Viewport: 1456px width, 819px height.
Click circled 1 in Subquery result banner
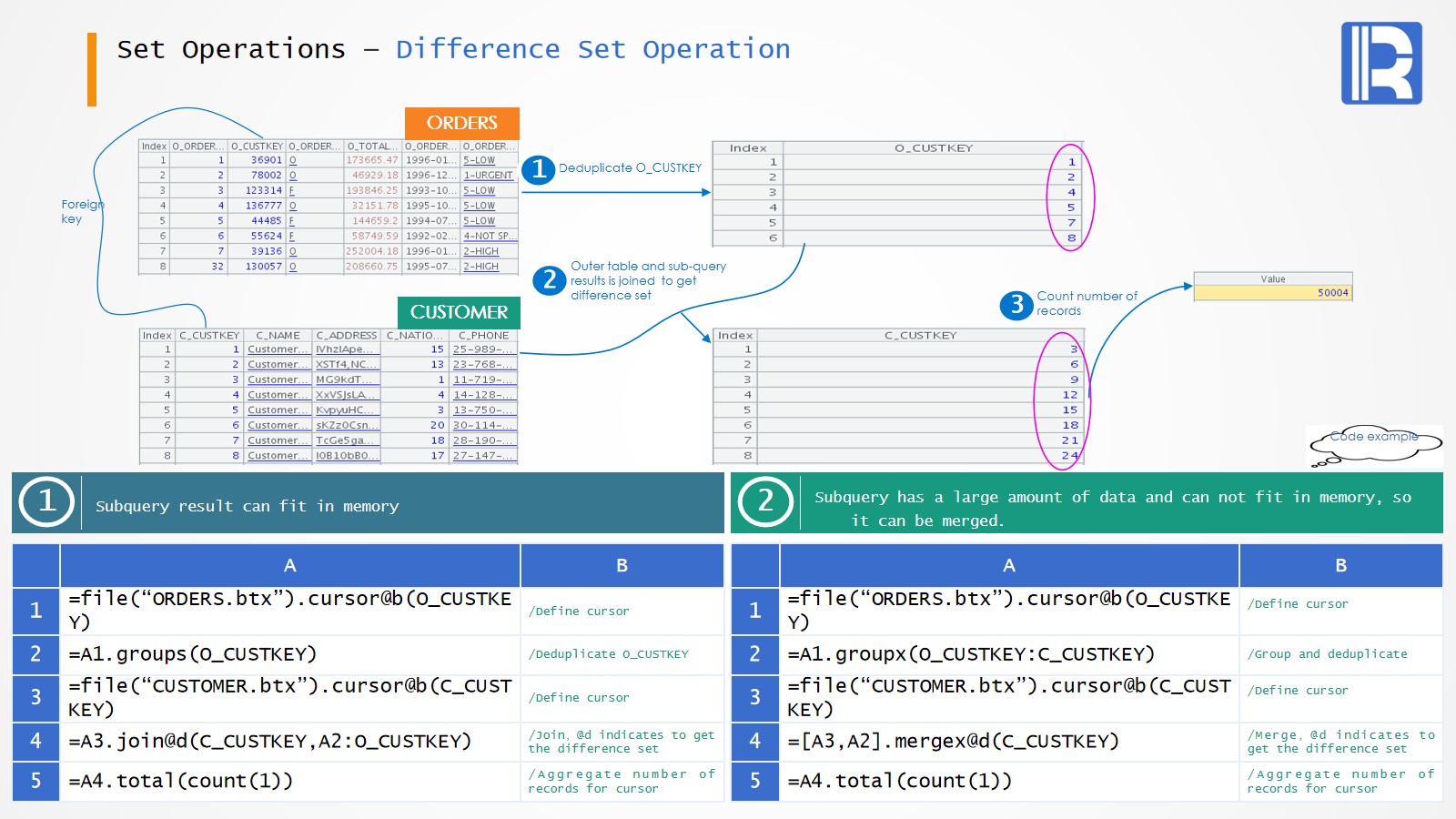point(46,501)
